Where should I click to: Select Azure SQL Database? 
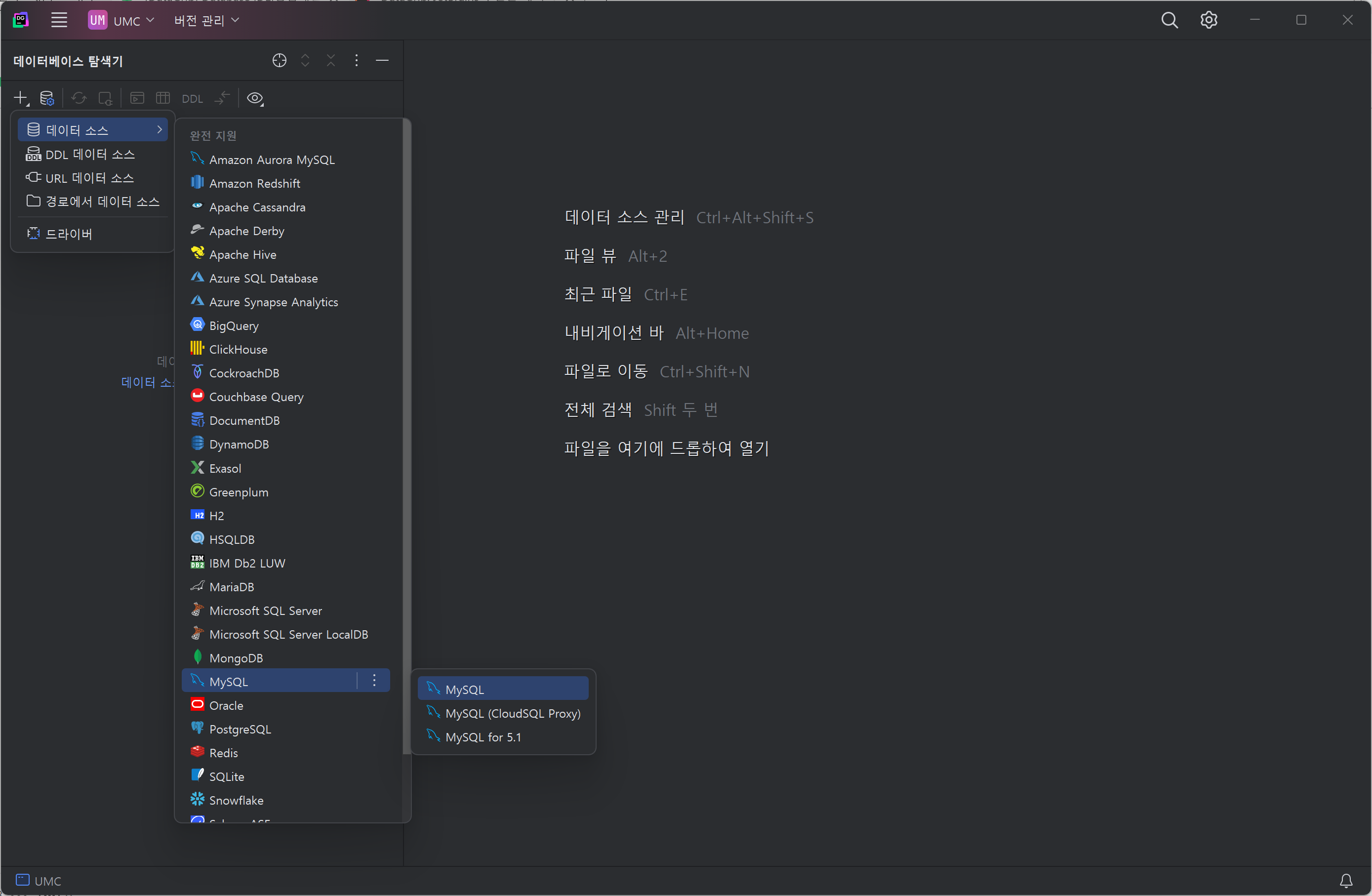click(x=286, y=278)
